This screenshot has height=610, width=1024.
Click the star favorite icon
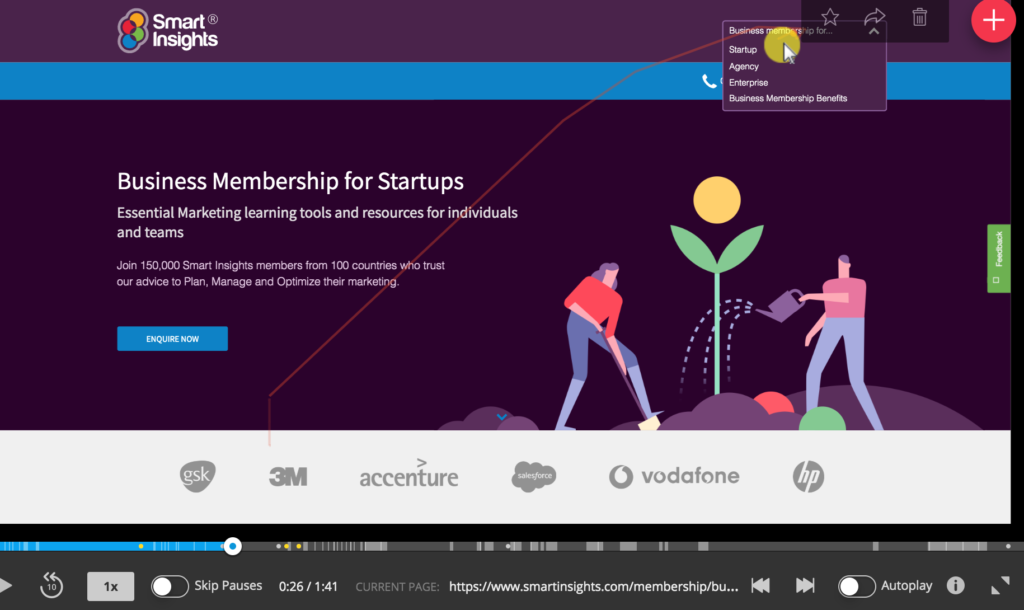click(830, 17)
